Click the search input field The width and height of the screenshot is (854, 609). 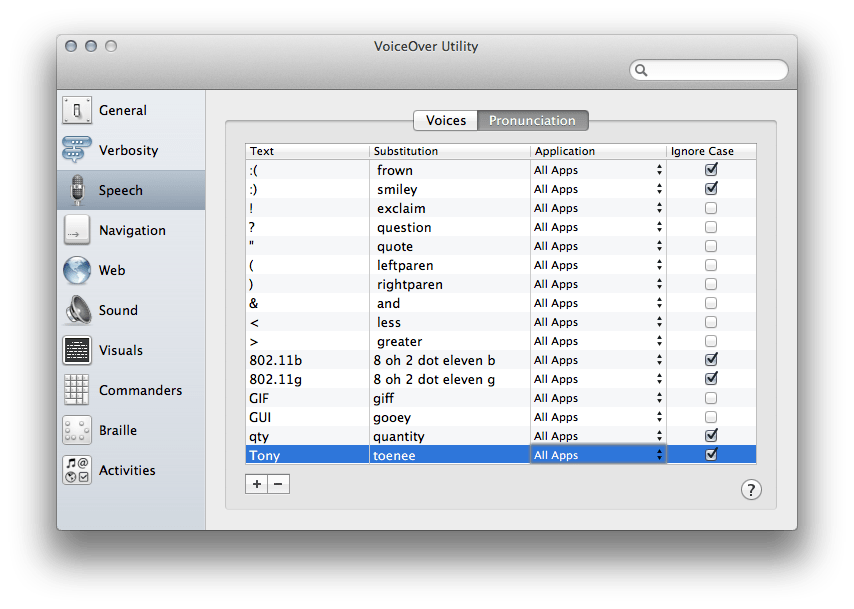point(709,70)
